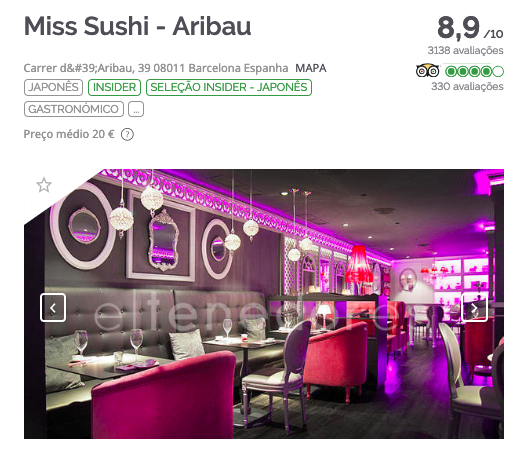Select the JAPONÊS cuisine tag
Viewport: 515px width, 455px height.
pyautogui.click(x=53, y=87)
